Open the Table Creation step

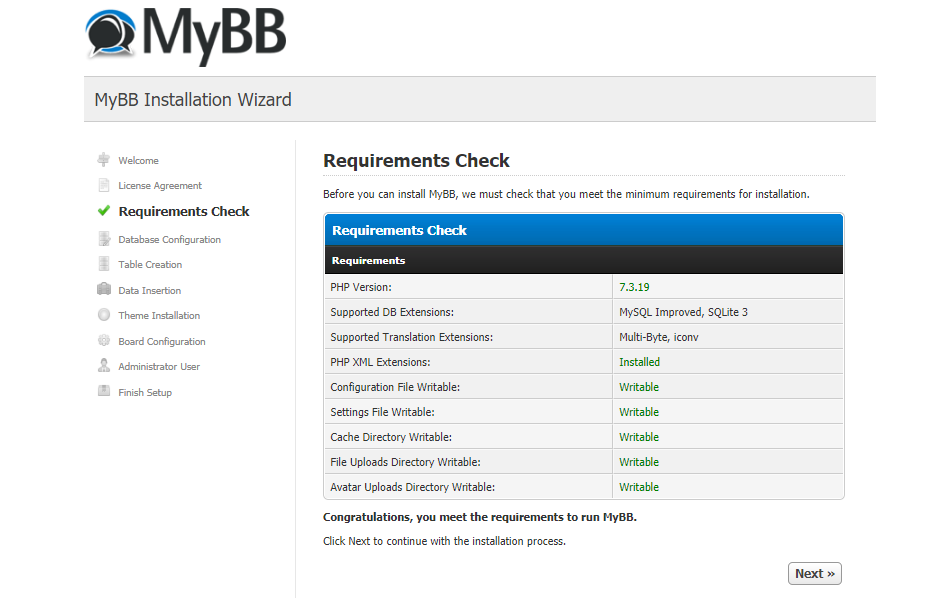pos(150,265)
